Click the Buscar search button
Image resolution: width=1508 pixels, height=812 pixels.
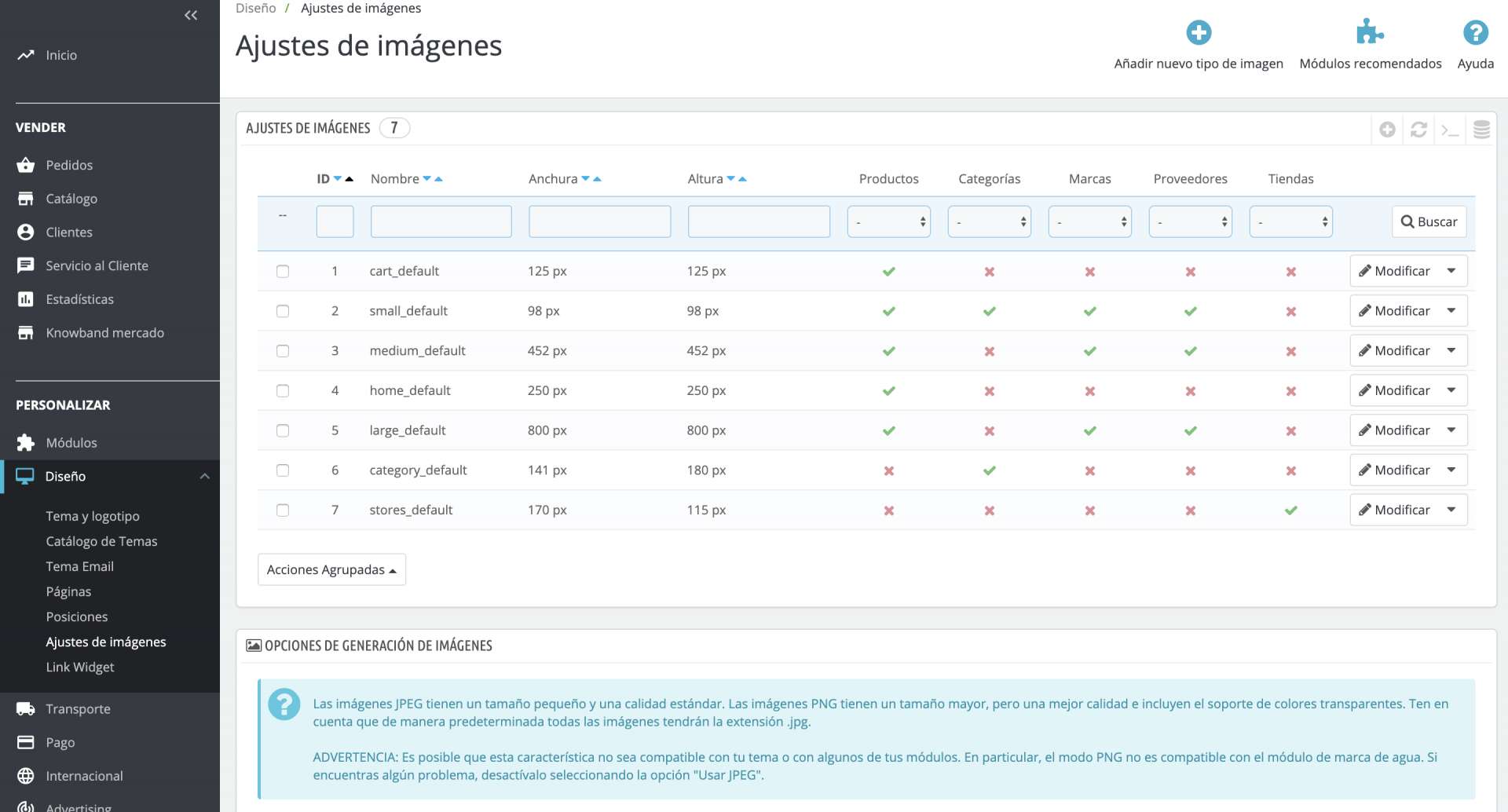1429,222
